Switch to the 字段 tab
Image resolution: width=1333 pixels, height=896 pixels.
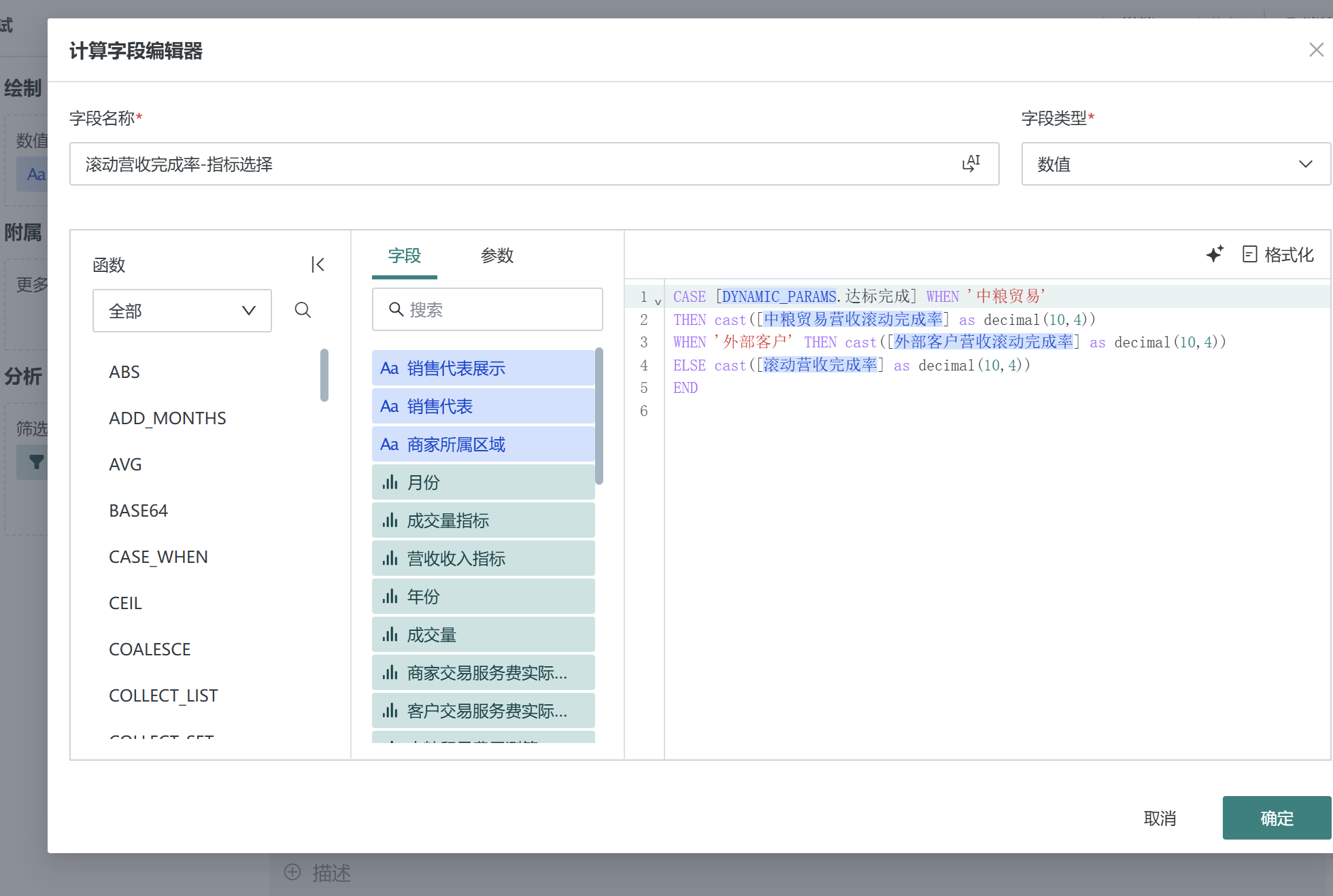point(404,256)
